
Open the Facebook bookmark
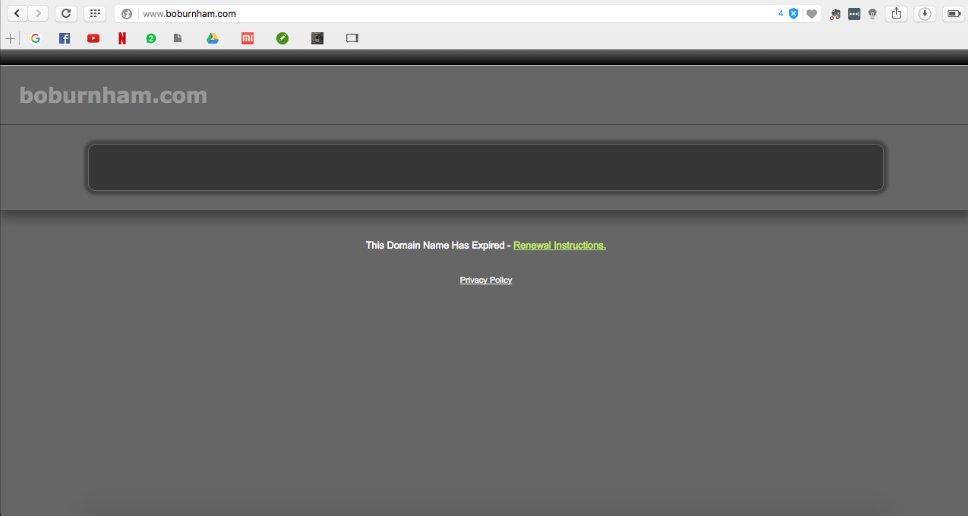coord(64,38)
